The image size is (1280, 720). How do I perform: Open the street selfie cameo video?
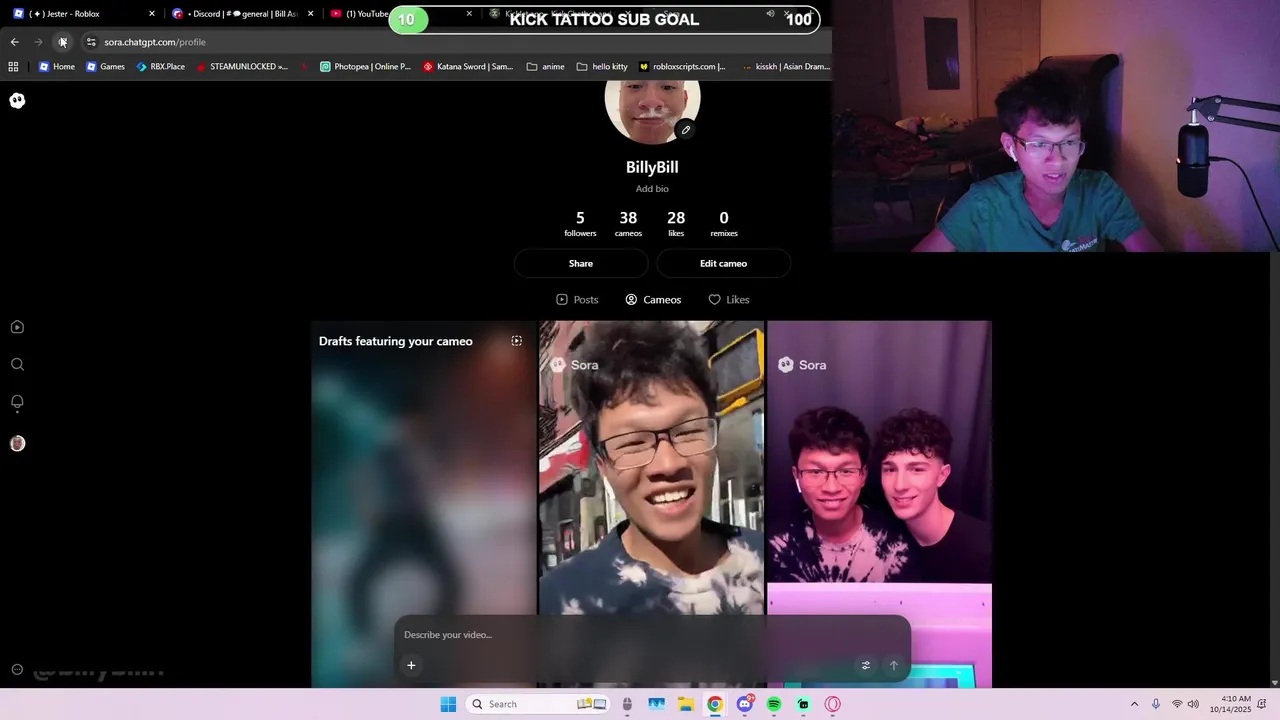point(652,505)
